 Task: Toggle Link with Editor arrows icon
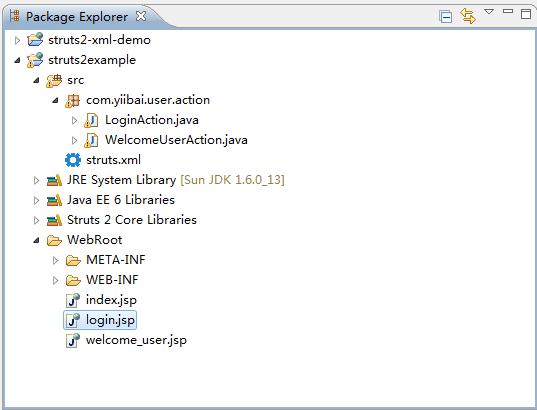(x=468, y=16)
